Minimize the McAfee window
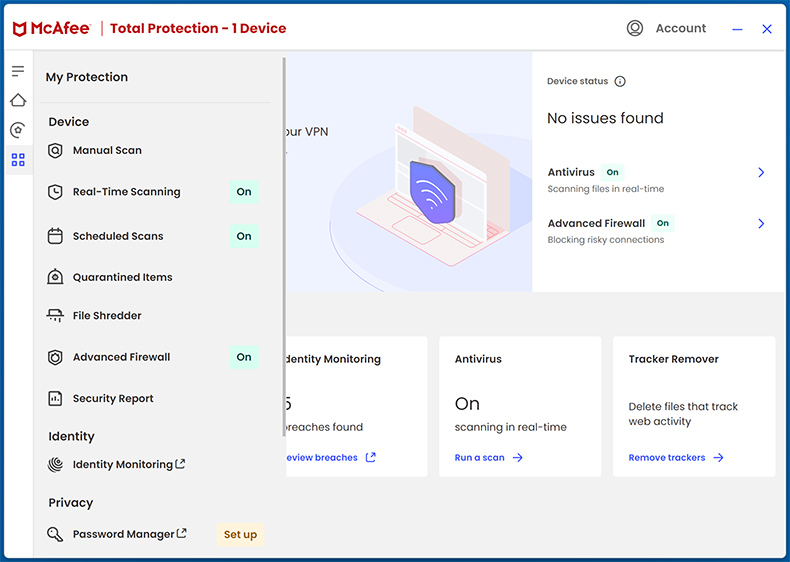This screenshot has width=790, height=562. coord(737,29)
